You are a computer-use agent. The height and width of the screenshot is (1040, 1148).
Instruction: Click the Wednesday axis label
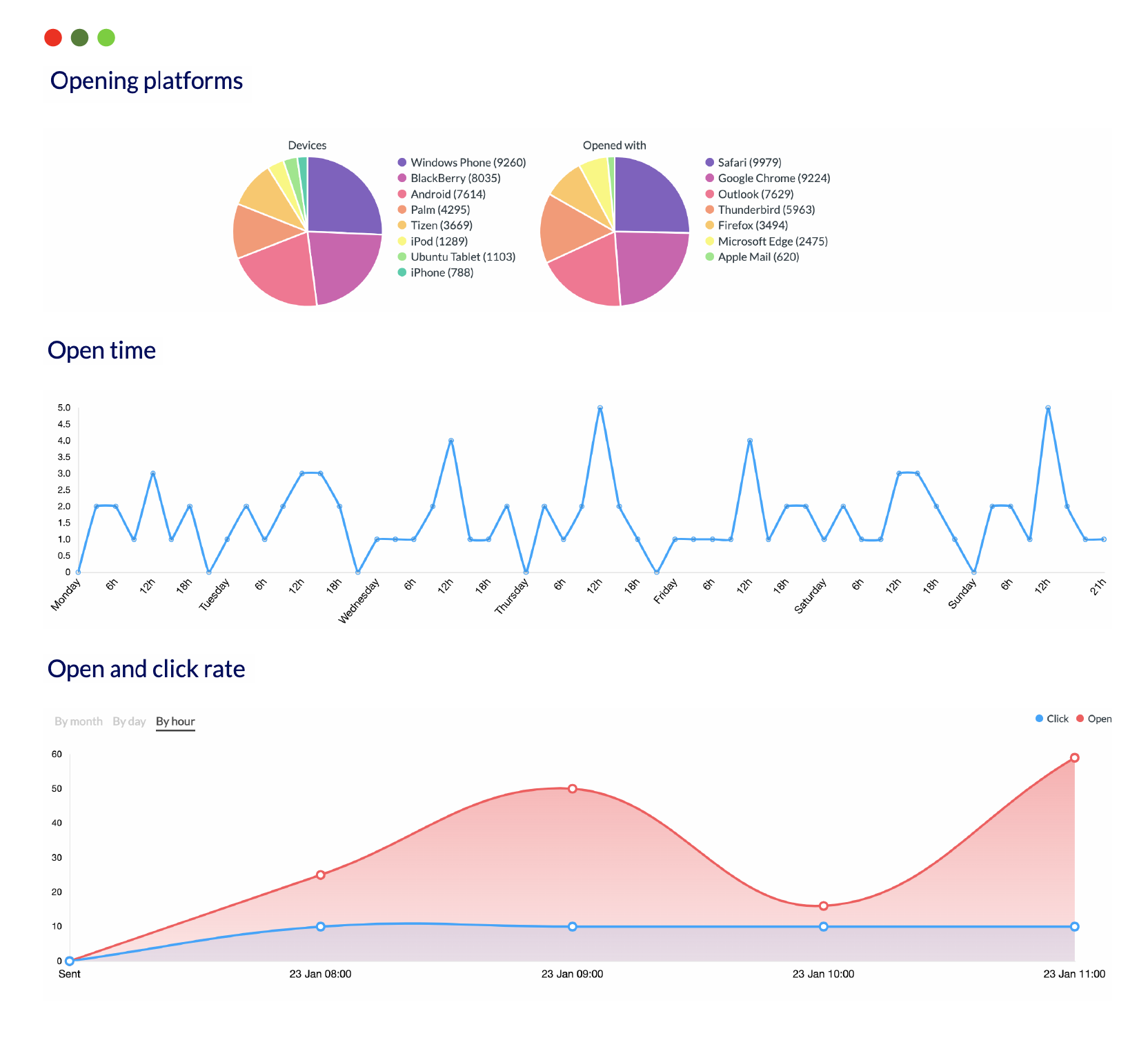(359, 601)
